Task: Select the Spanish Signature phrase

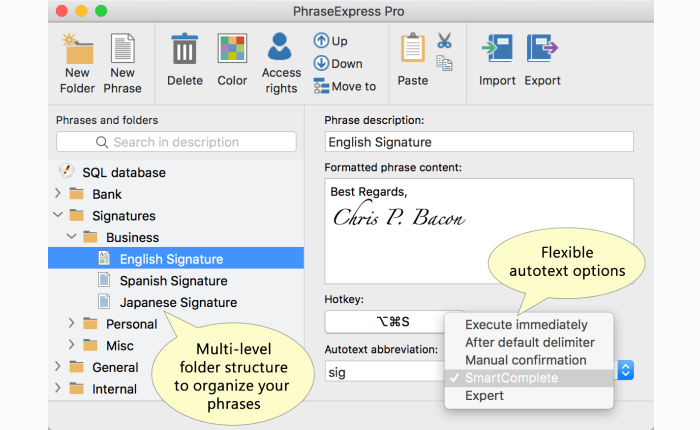Action: click(176, 280)
